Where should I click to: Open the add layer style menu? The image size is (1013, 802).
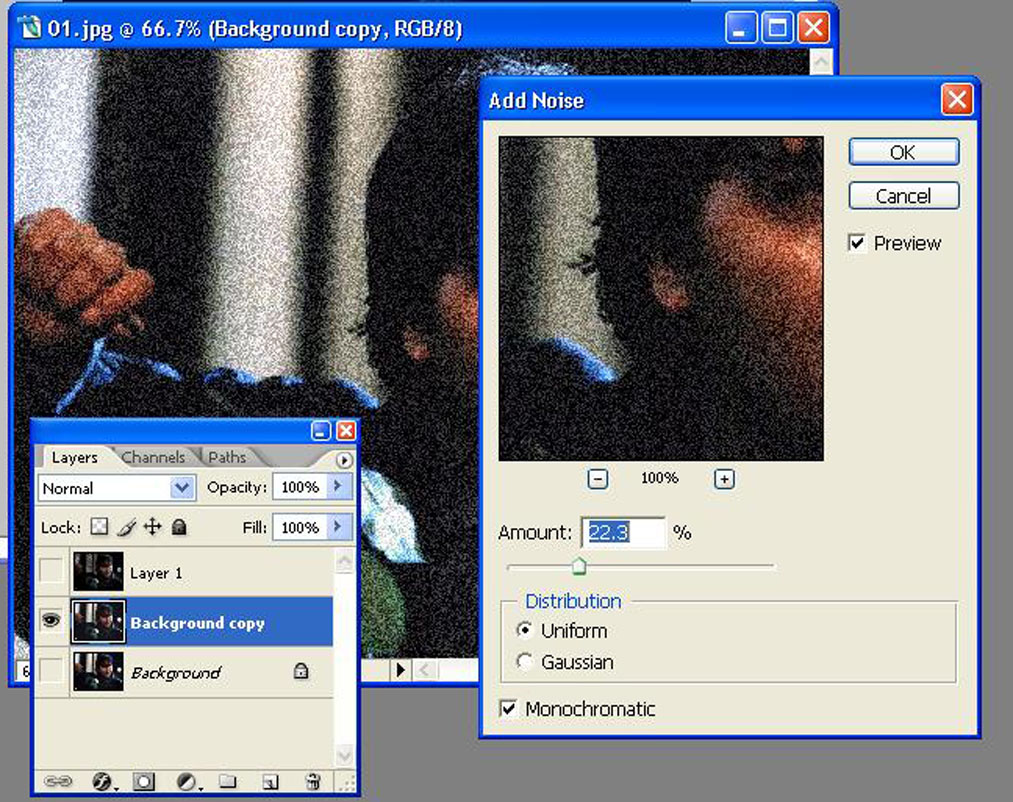[x=103, y=782]
